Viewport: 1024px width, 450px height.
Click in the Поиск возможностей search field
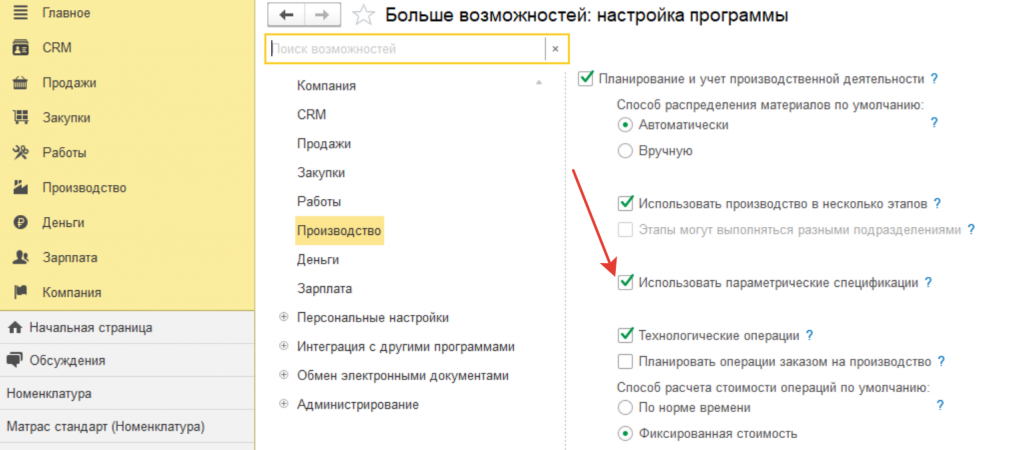pos(406,48)
